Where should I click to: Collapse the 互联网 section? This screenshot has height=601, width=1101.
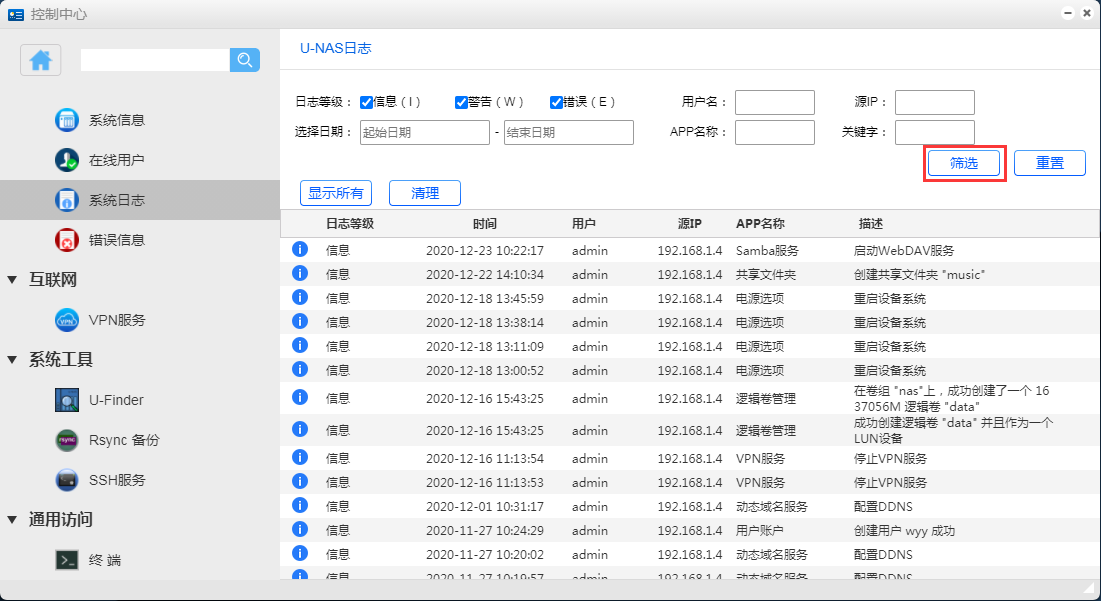click(12, 280)
